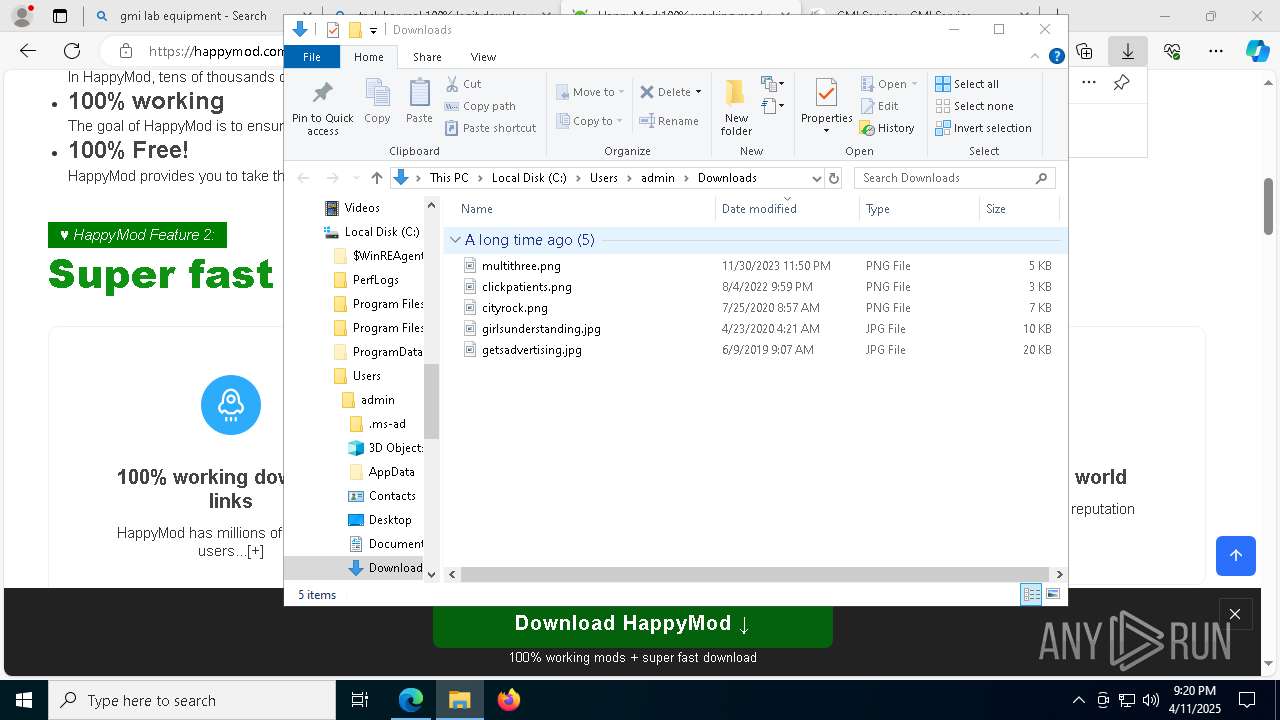This screenshot has height=720, width=1280.
Task: Open Firefox from the taskbar
Action: pyautogui.click(x=509, y=700)
